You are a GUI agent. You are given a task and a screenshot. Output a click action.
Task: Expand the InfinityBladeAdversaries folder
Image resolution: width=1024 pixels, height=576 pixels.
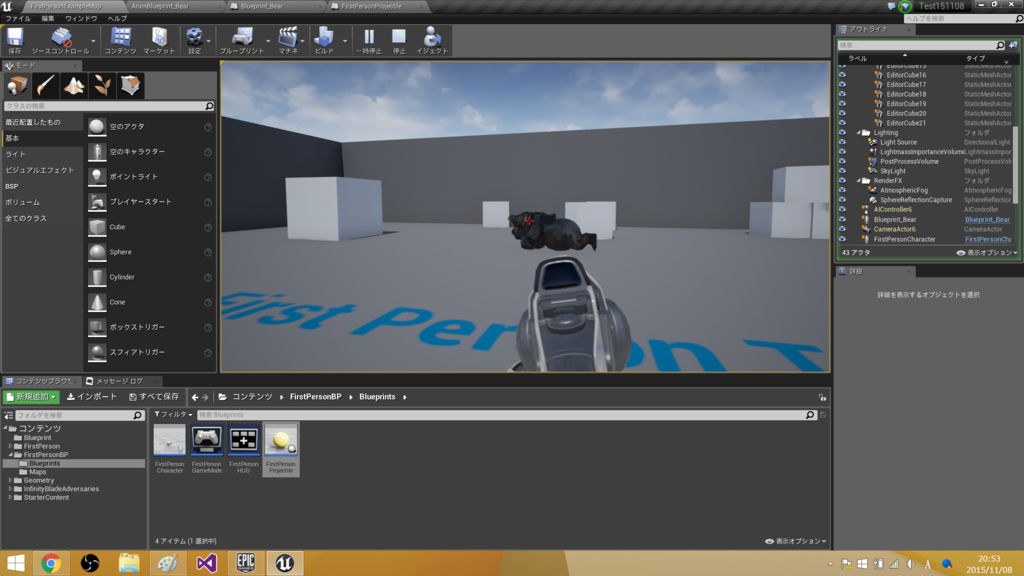[x=10, y=488]
